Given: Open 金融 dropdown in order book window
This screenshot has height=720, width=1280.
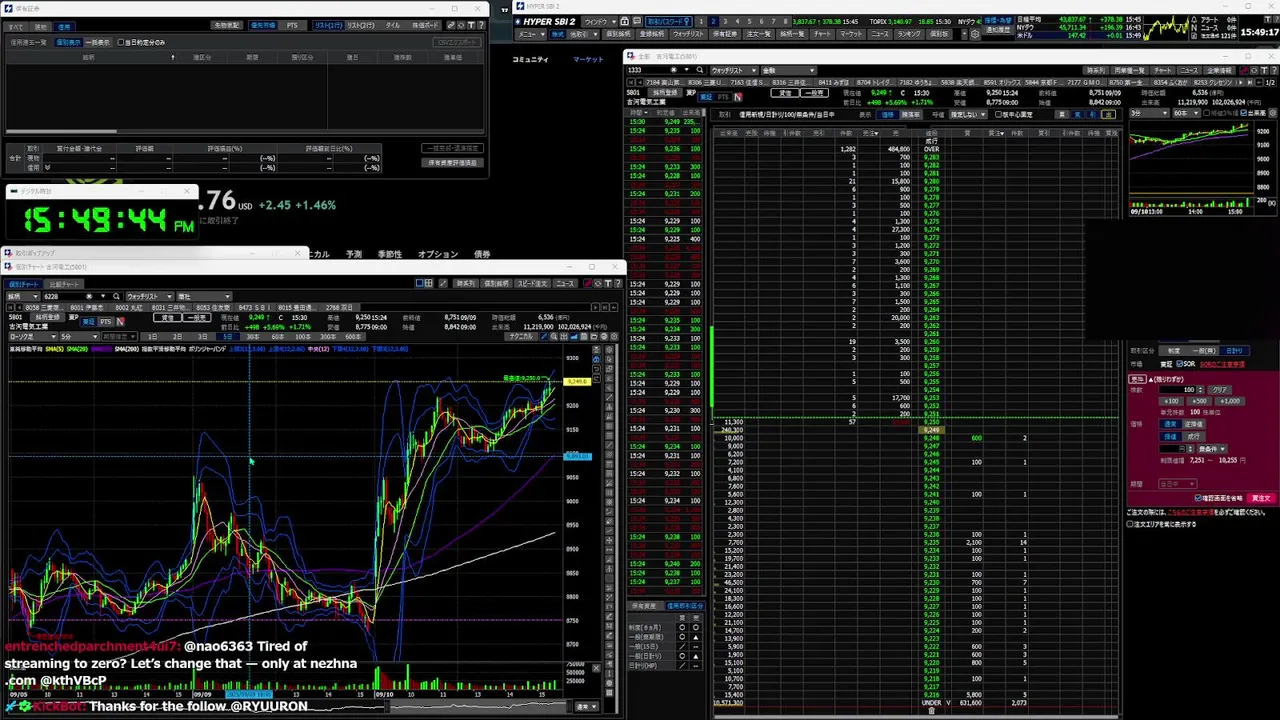Looking at the screenshot, I should [788, 70].
